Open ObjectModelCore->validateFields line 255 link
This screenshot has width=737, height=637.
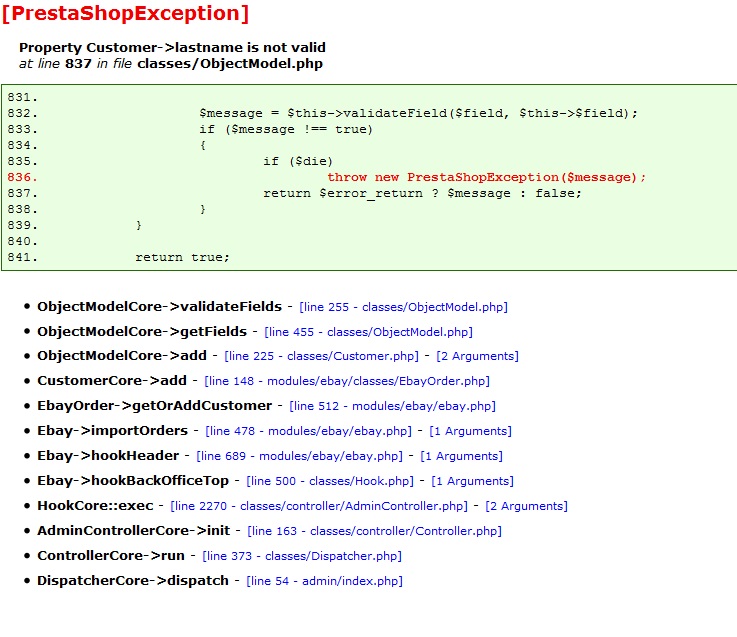(403, 307)
